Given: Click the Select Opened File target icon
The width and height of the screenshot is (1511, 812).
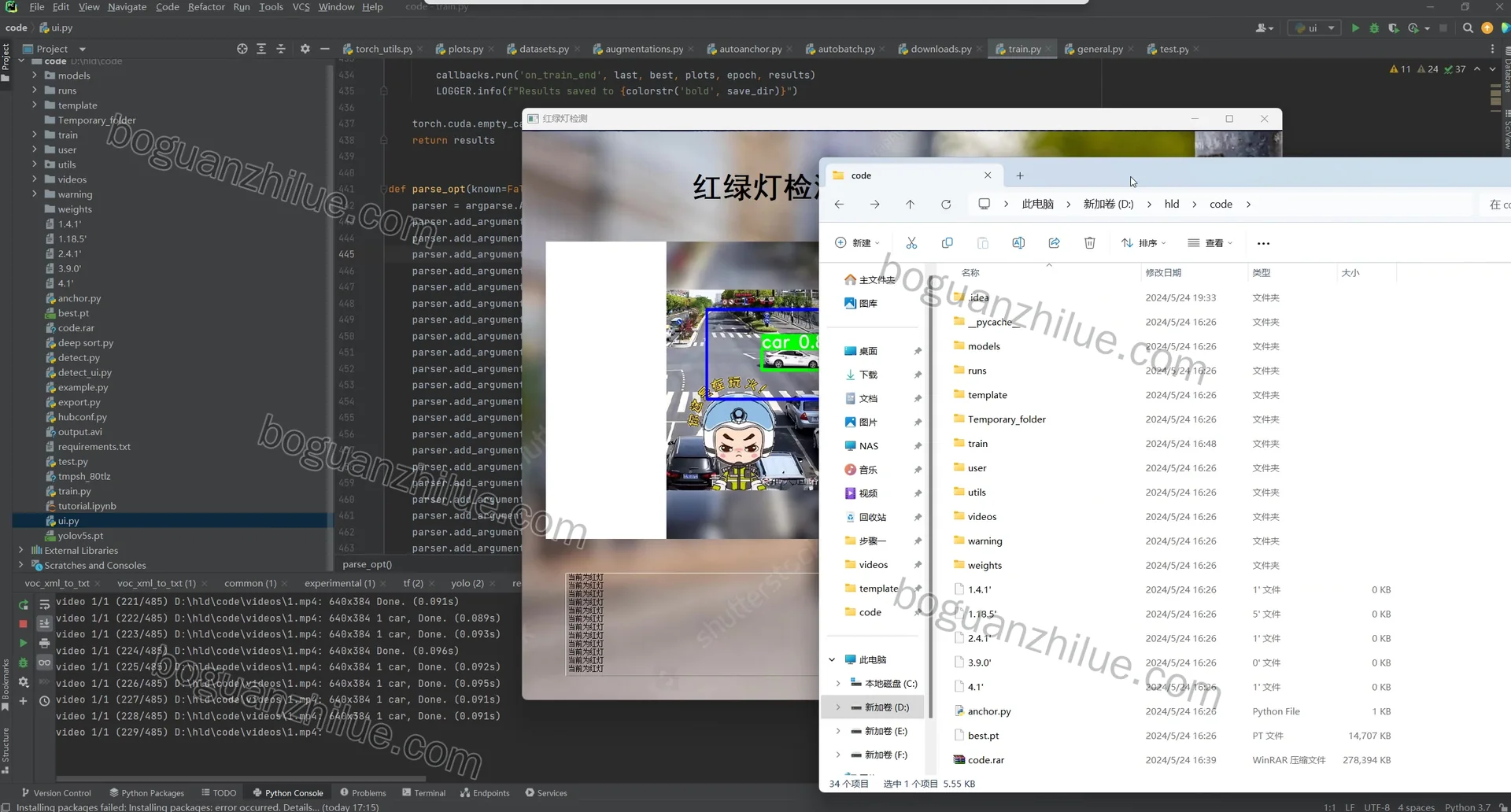Looking at the screenshot, I should tap(242, 49).
